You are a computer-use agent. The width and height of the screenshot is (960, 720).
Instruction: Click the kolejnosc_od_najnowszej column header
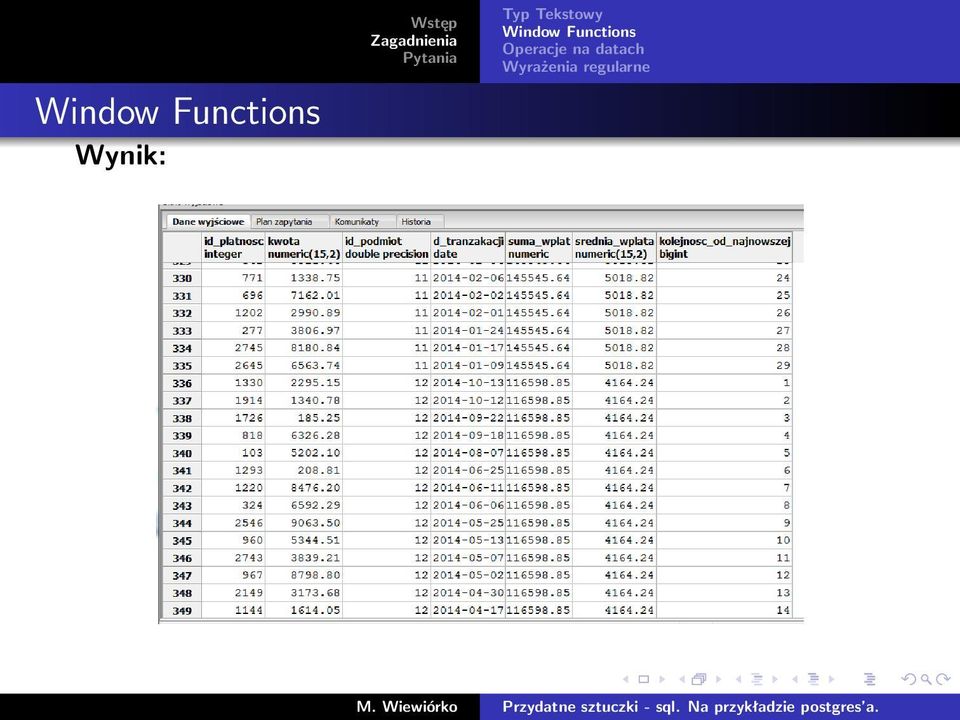click(724, 247)
